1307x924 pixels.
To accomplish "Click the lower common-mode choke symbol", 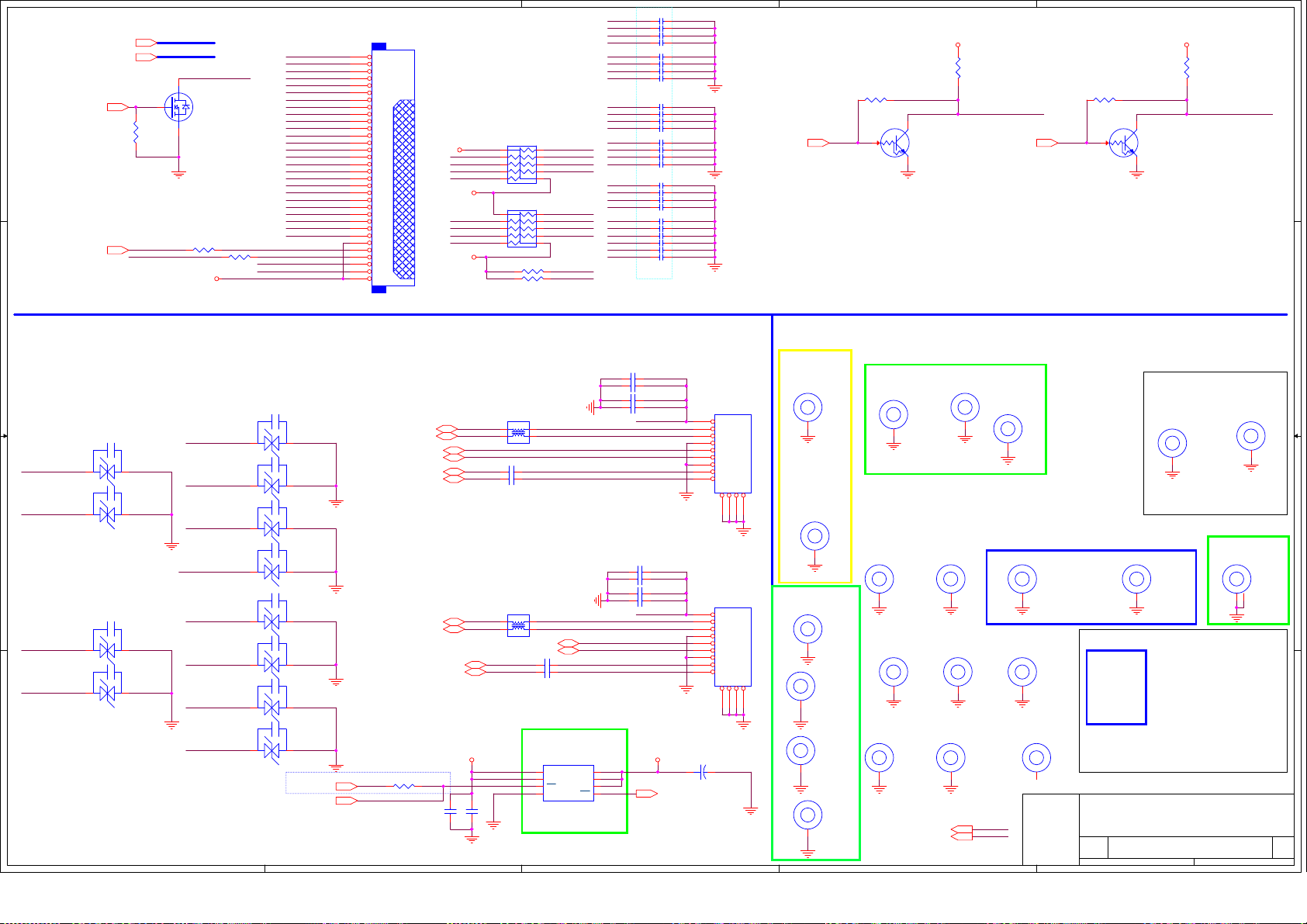I will tap(518, 625).
